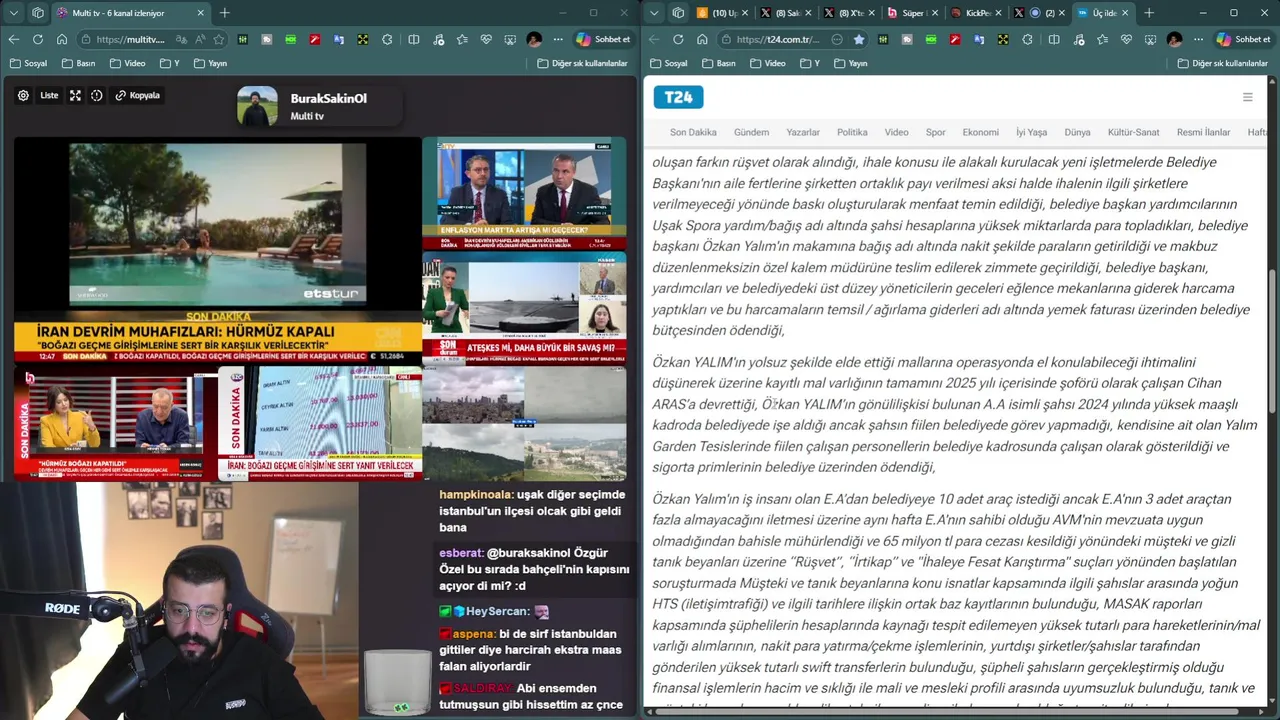Open tab search chevron in T24 window
1280x720 pixels.
(x=654, y=13)
